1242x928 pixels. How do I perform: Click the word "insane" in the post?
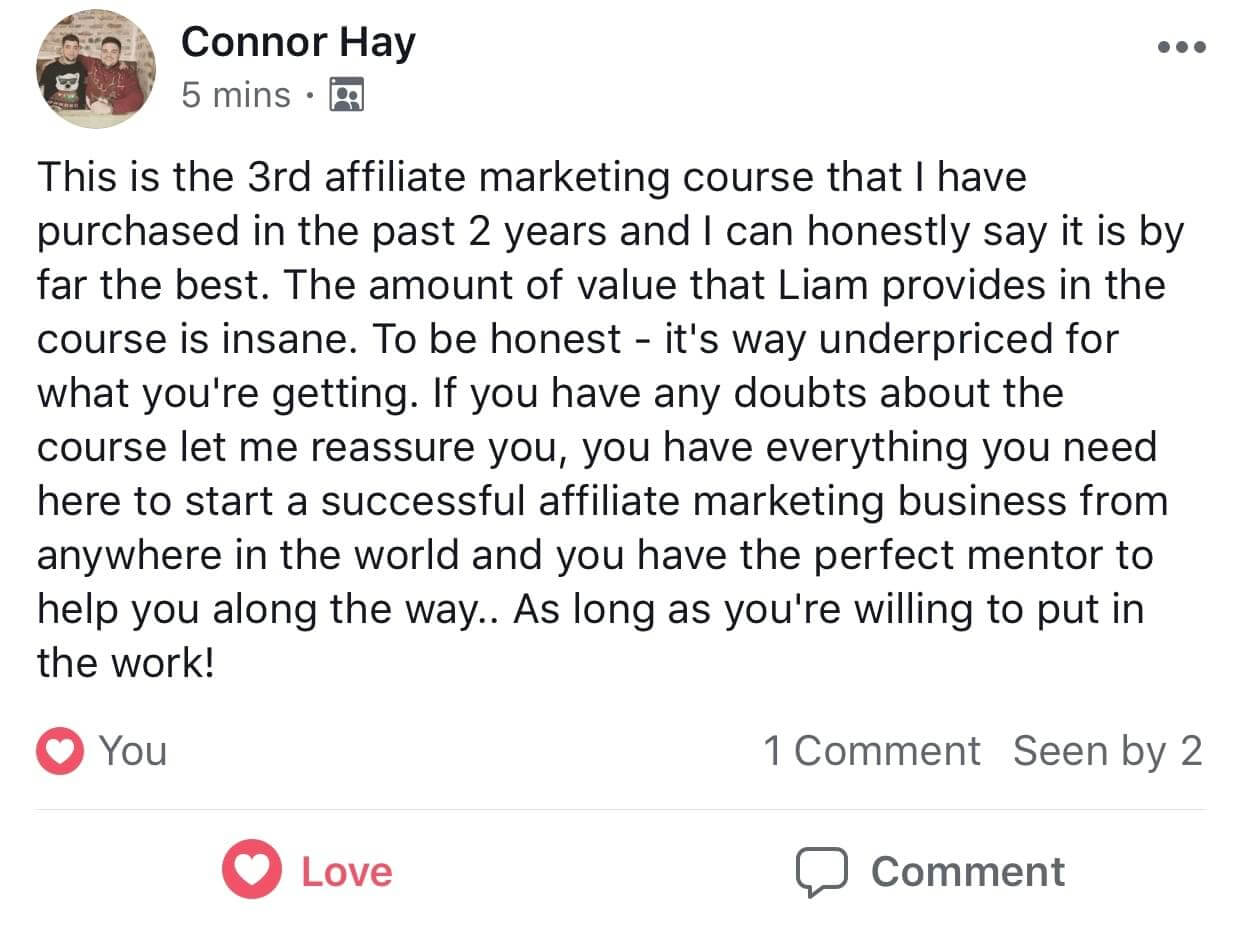[x=295, y=340]
